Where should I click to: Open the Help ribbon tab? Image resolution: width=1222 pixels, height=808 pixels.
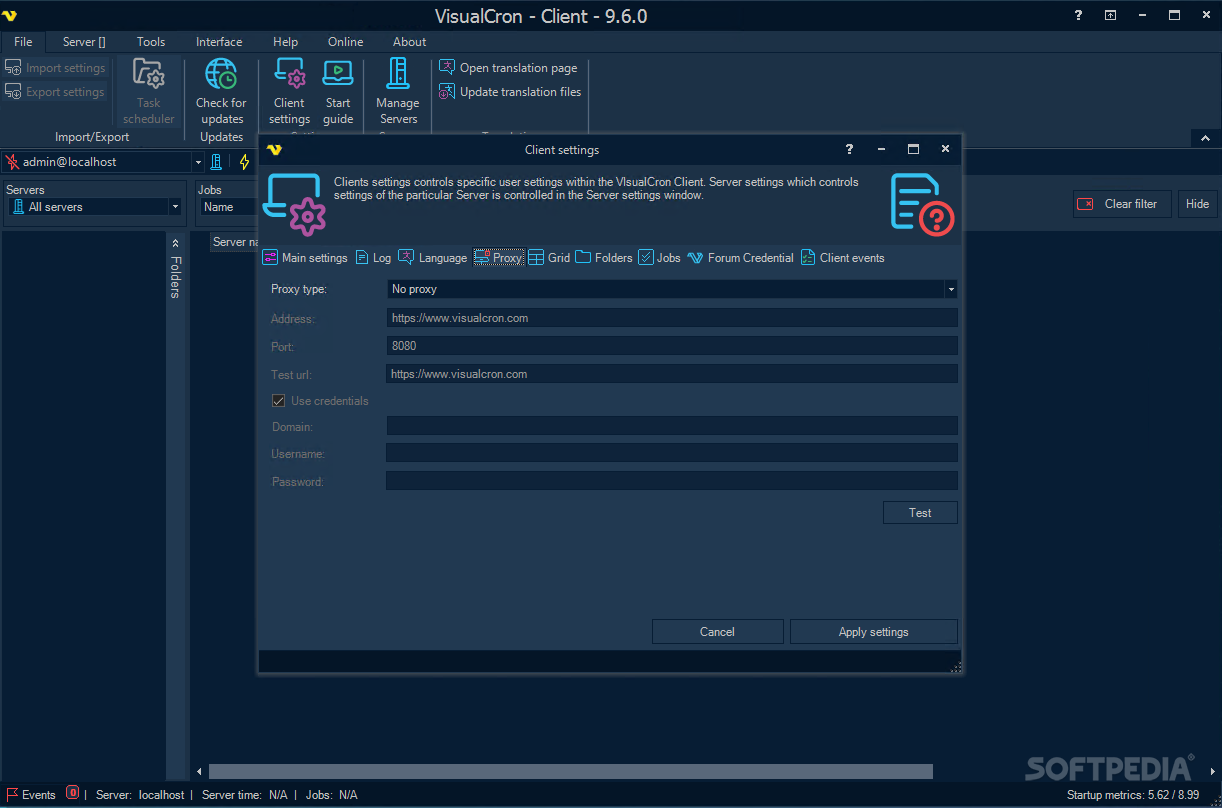click(286, 42)
